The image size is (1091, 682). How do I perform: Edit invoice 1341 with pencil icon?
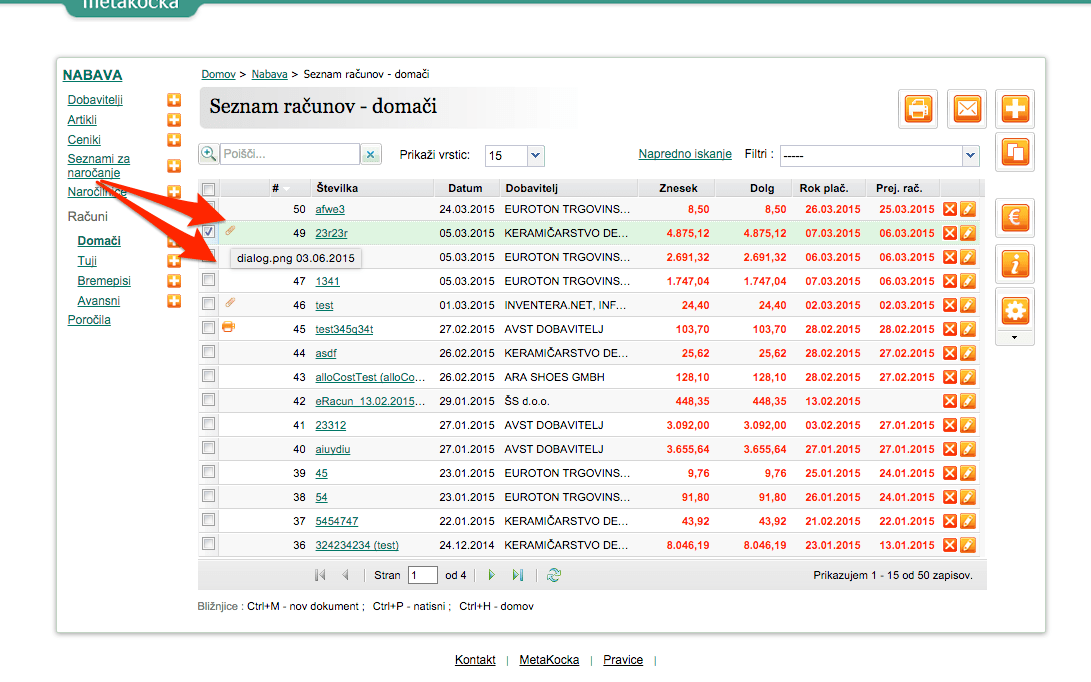pyautogui.click(x=968, y=281)
